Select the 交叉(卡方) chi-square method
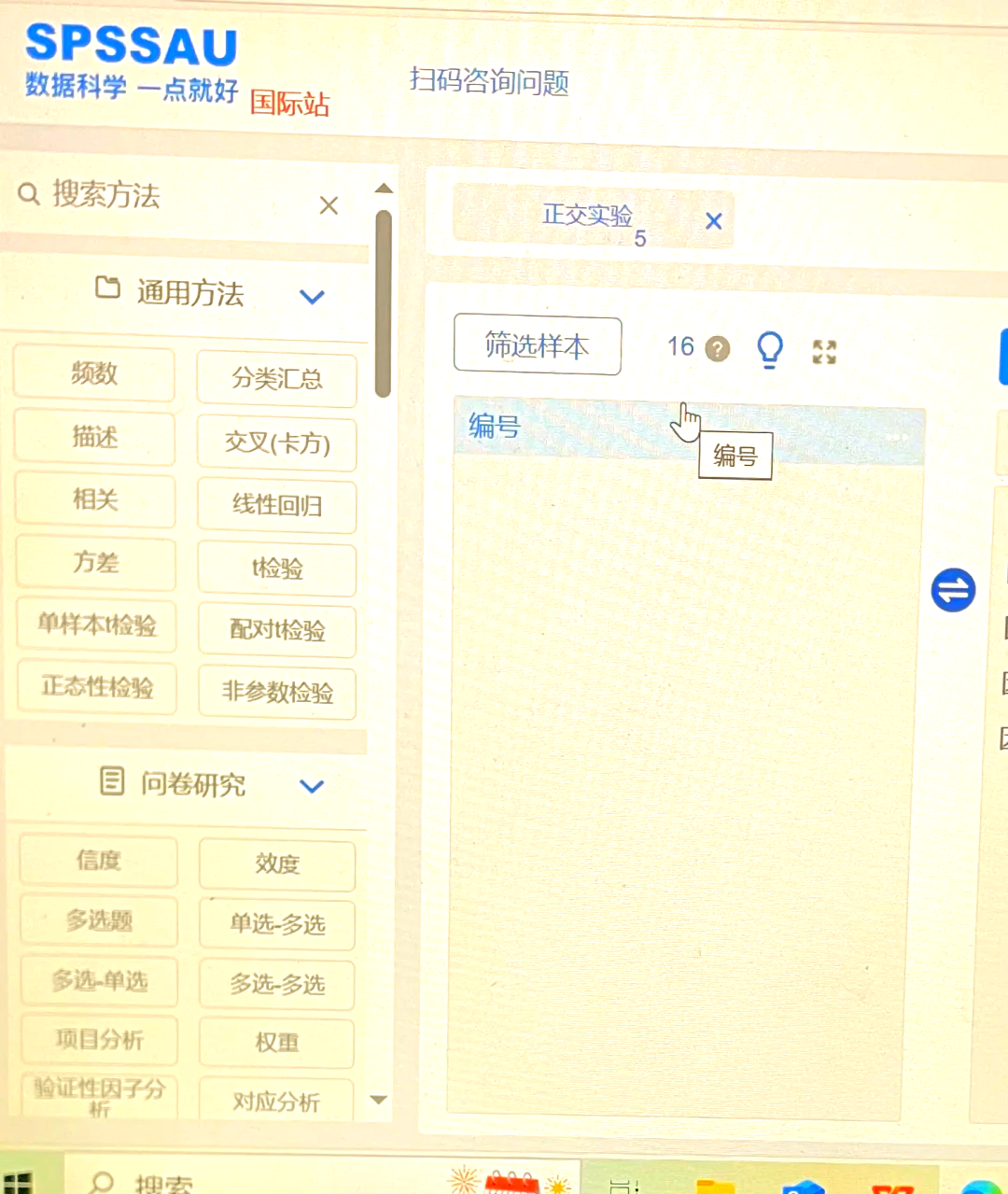Viewport: 1008px width, 1194px height. coord(276,444)
